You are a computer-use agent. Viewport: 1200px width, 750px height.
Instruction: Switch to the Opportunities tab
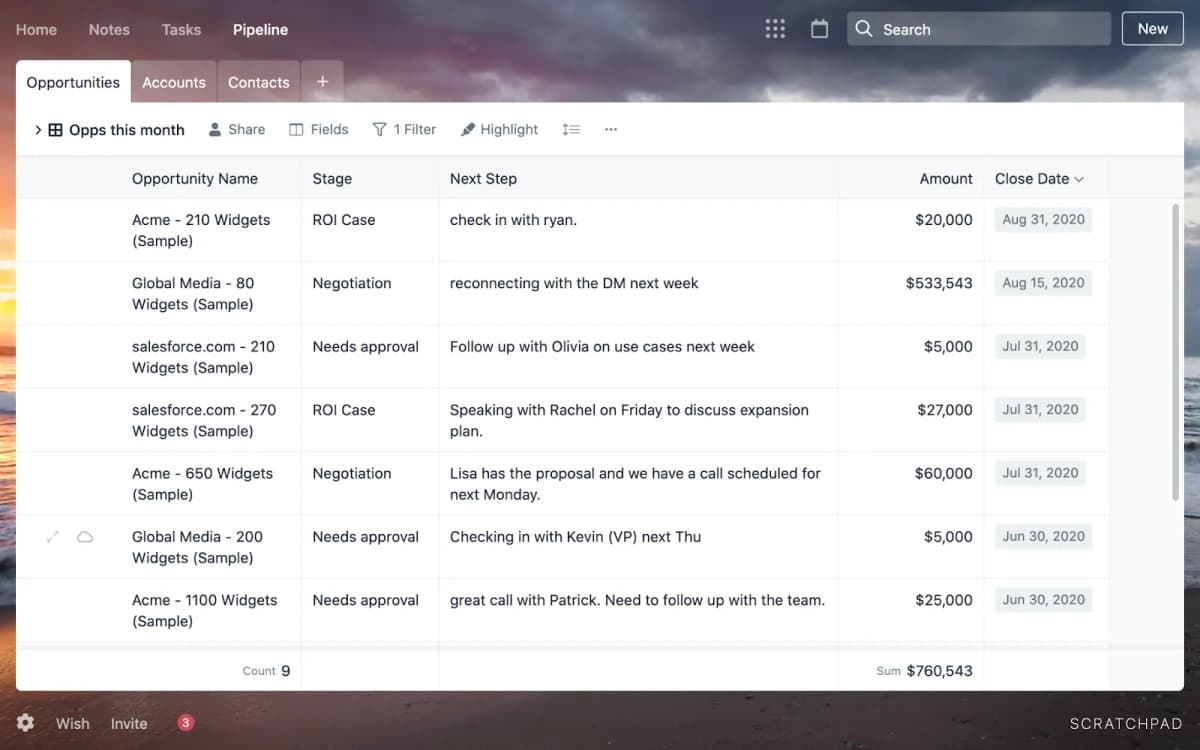(73, 82)
